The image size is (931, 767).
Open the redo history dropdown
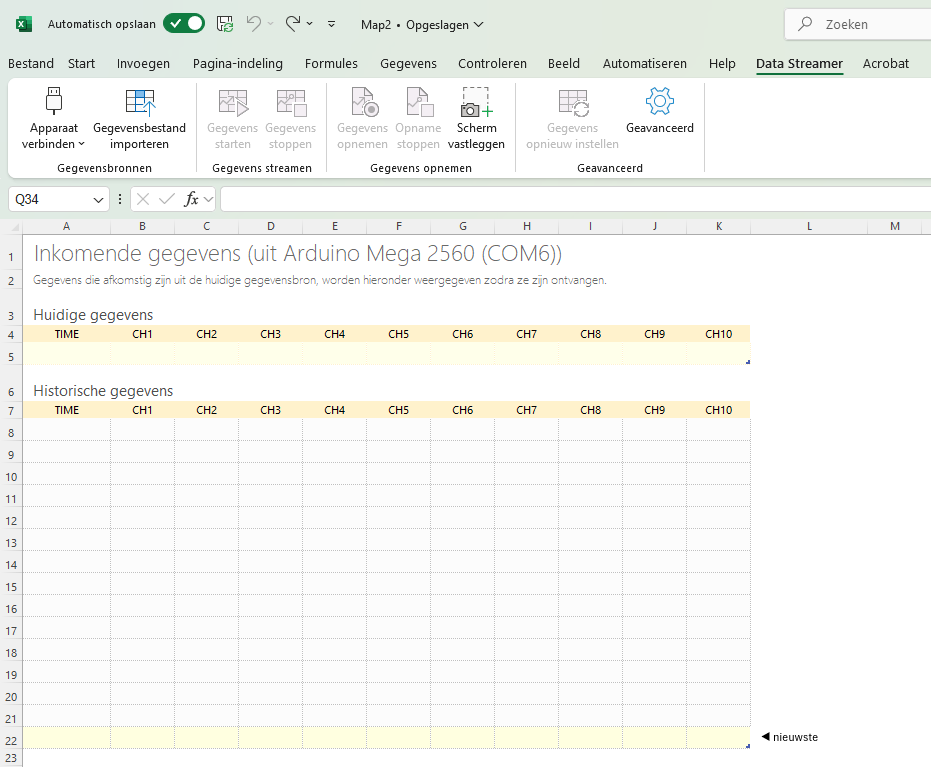[x=309, y=24]
